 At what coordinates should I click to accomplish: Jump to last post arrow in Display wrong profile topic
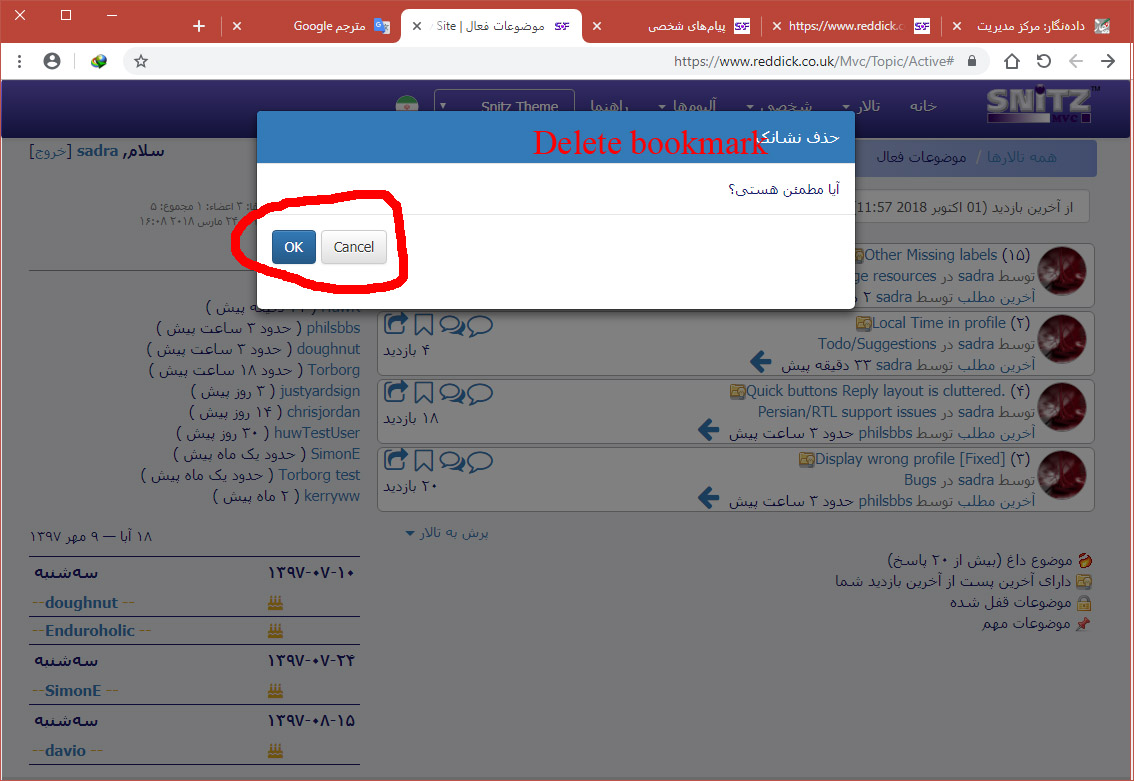(x=709, y=498)
